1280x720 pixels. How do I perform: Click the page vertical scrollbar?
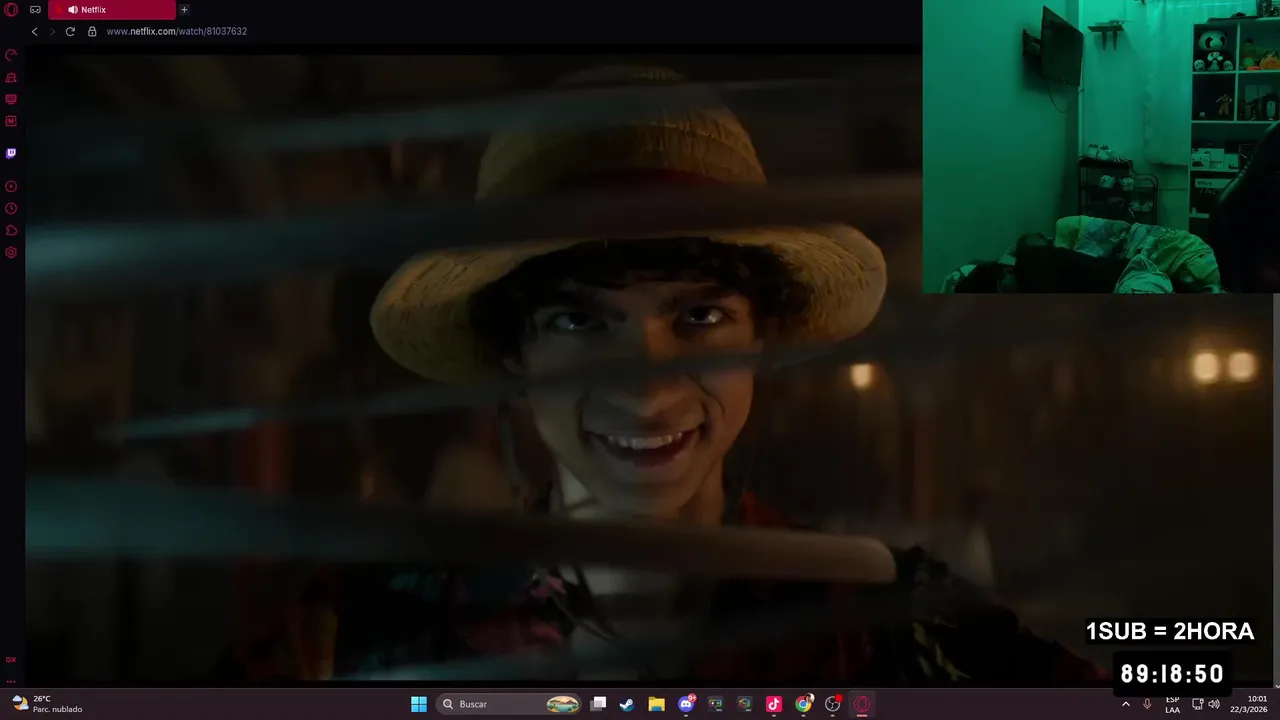tap(1275, 490)
